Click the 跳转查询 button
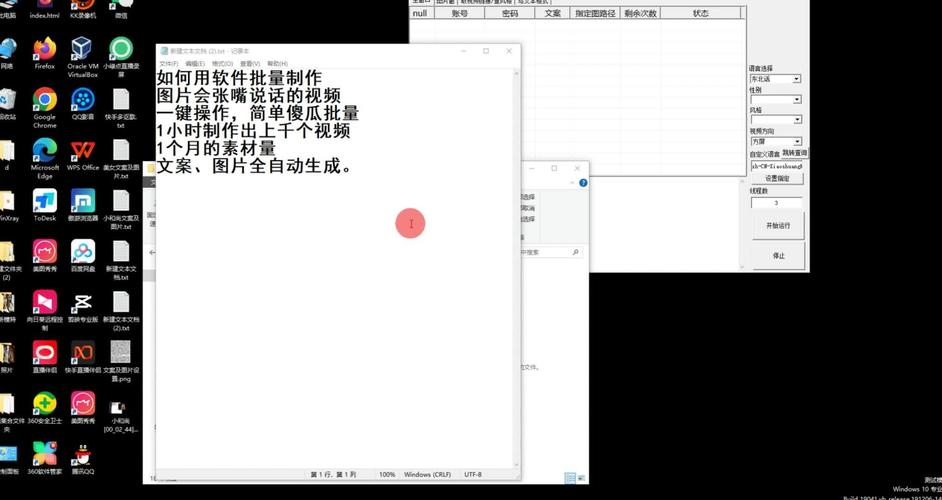Viewport: 942px width, 500px height. 795,154
